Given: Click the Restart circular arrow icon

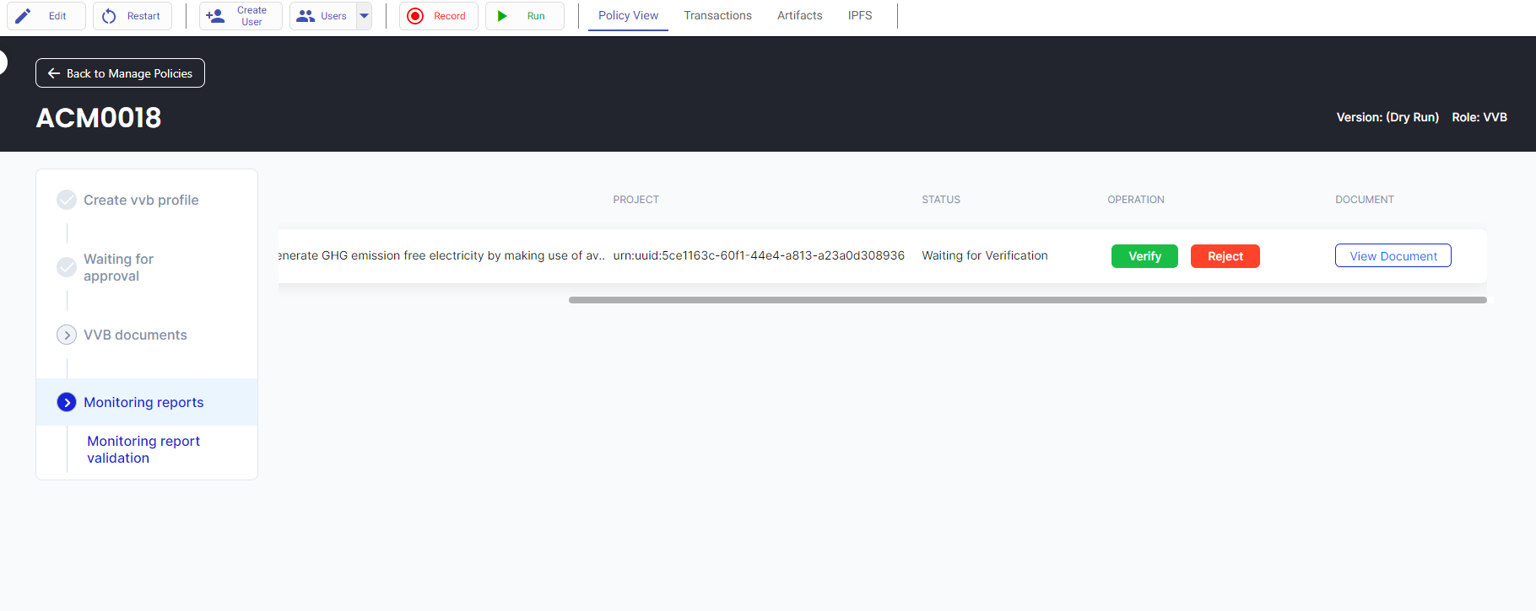Looking at the screenshot, I should pyautogui.click(x=109, y=16).
